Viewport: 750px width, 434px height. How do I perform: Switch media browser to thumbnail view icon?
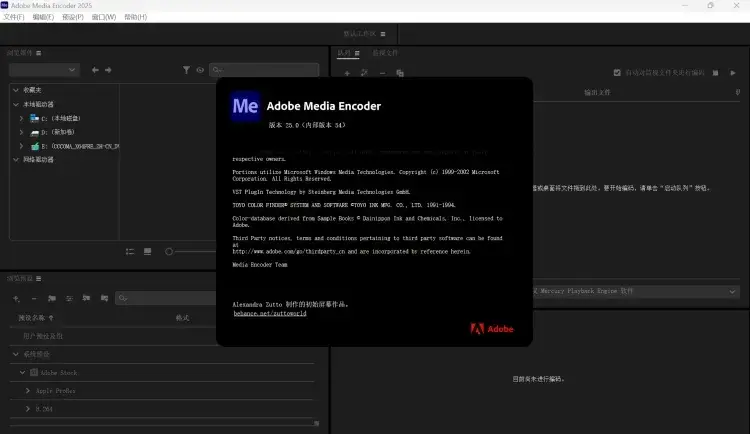coord(147,251)
